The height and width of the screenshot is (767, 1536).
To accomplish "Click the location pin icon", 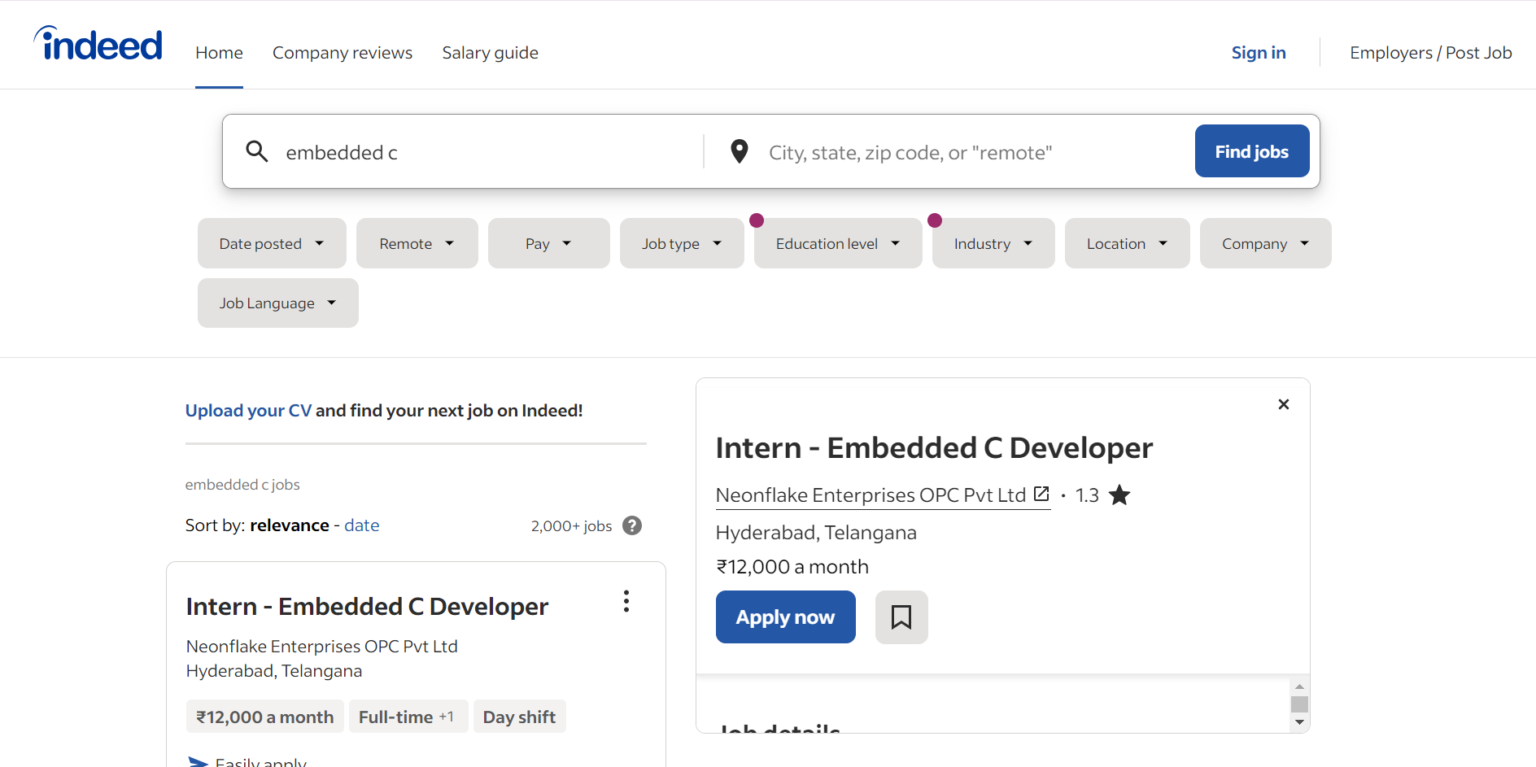I will (739, 151).
